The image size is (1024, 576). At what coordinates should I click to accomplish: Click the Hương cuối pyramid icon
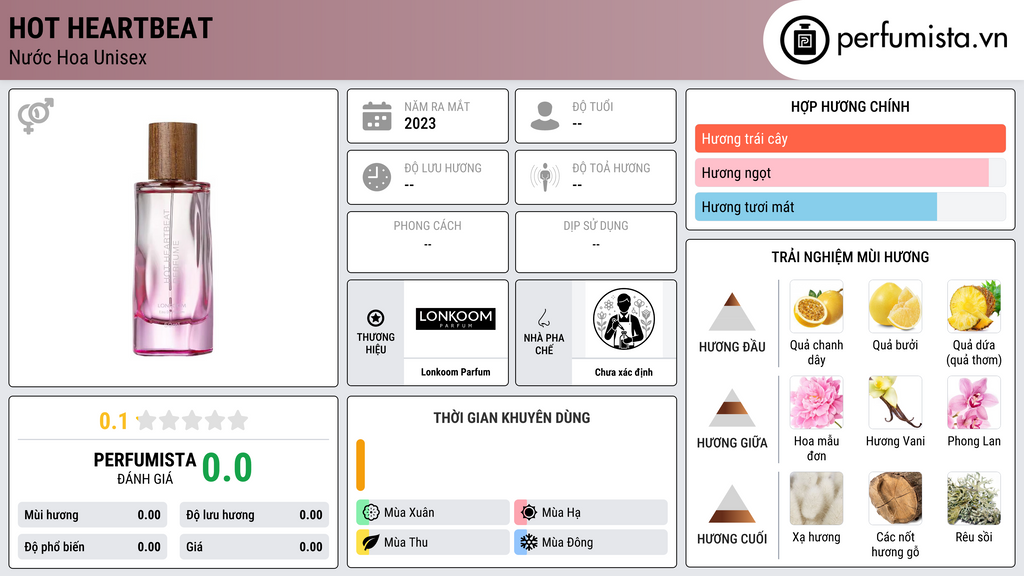[732, 504]
